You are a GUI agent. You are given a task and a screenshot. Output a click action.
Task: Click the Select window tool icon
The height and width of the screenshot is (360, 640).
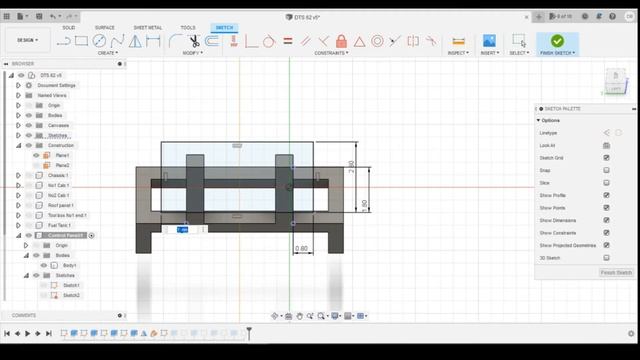click(x=519, y=40)
